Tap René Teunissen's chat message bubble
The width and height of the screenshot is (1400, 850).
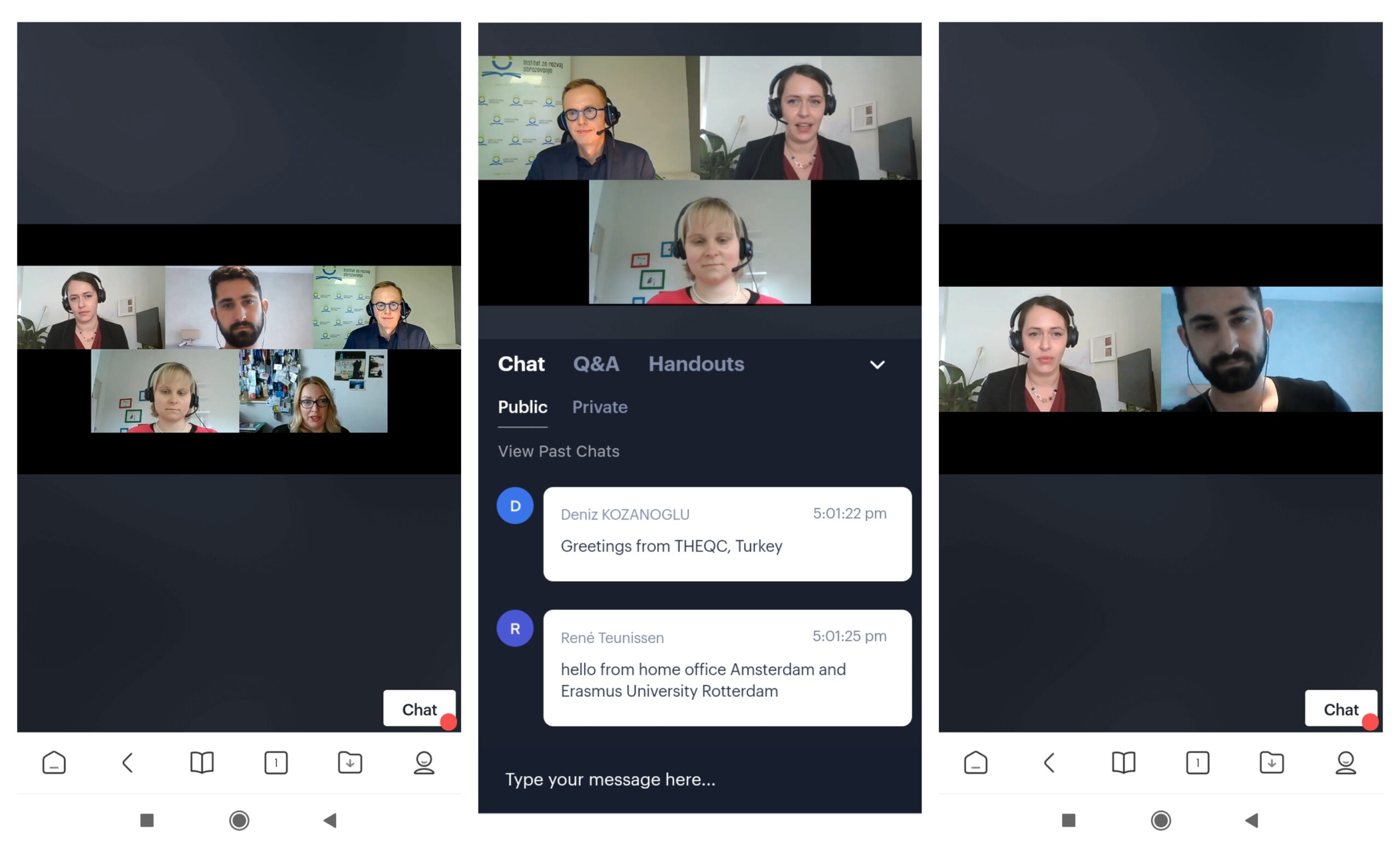[x=727, y=668]
